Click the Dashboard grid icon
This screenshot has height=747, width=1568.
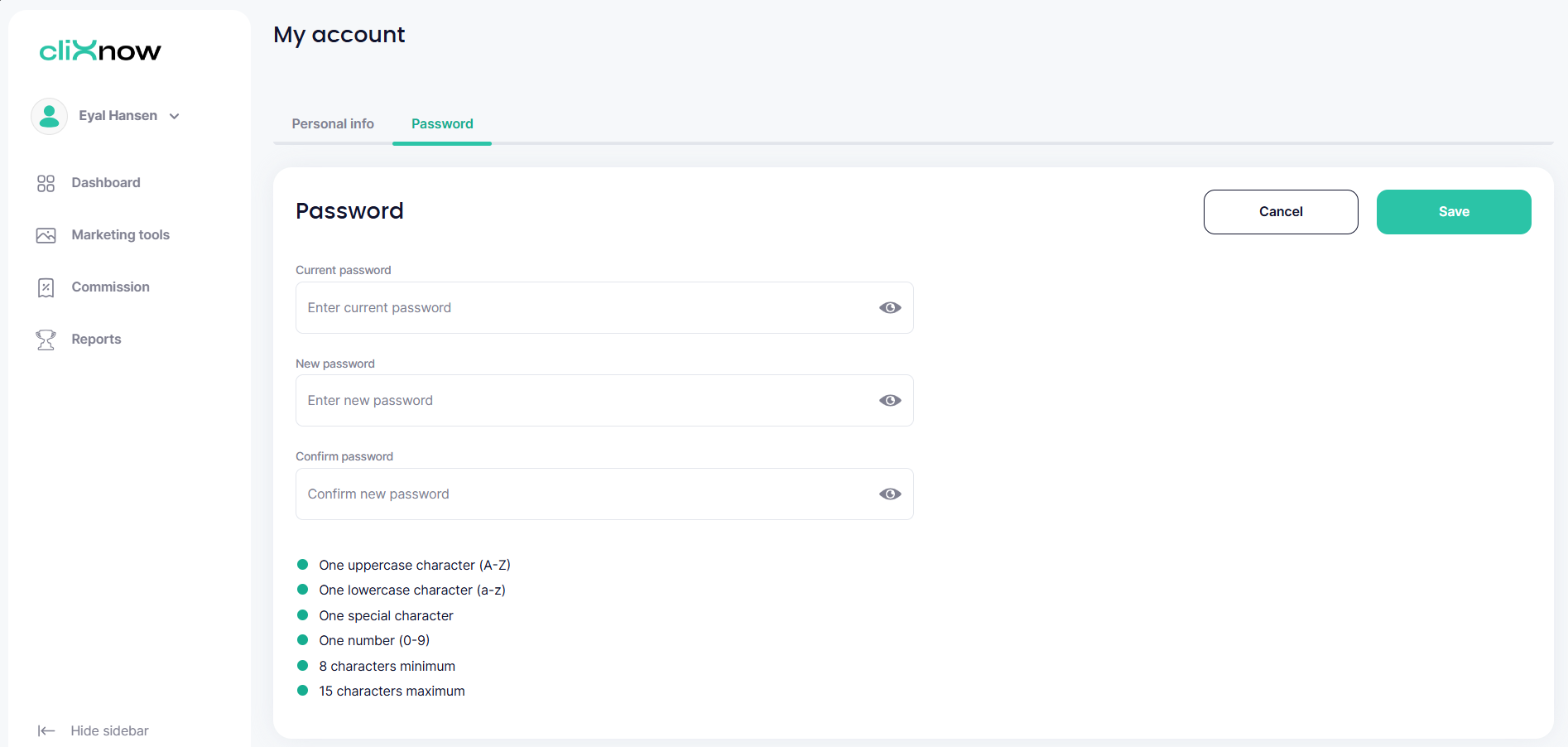pos(46,183)
